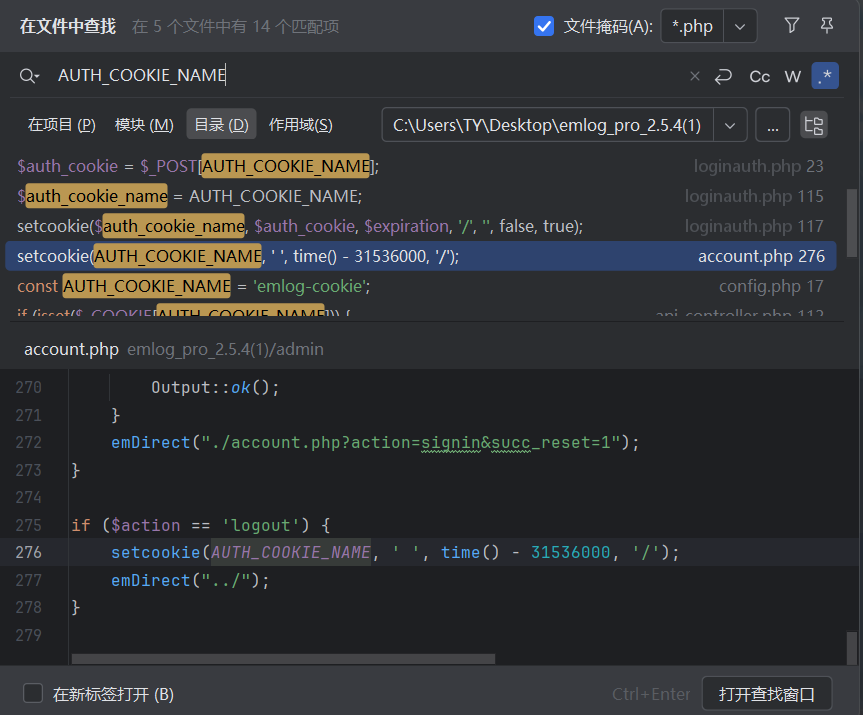Viewport: 863px width, 715px height.
Task: Click the match count summary text
Action: (236, 26)
